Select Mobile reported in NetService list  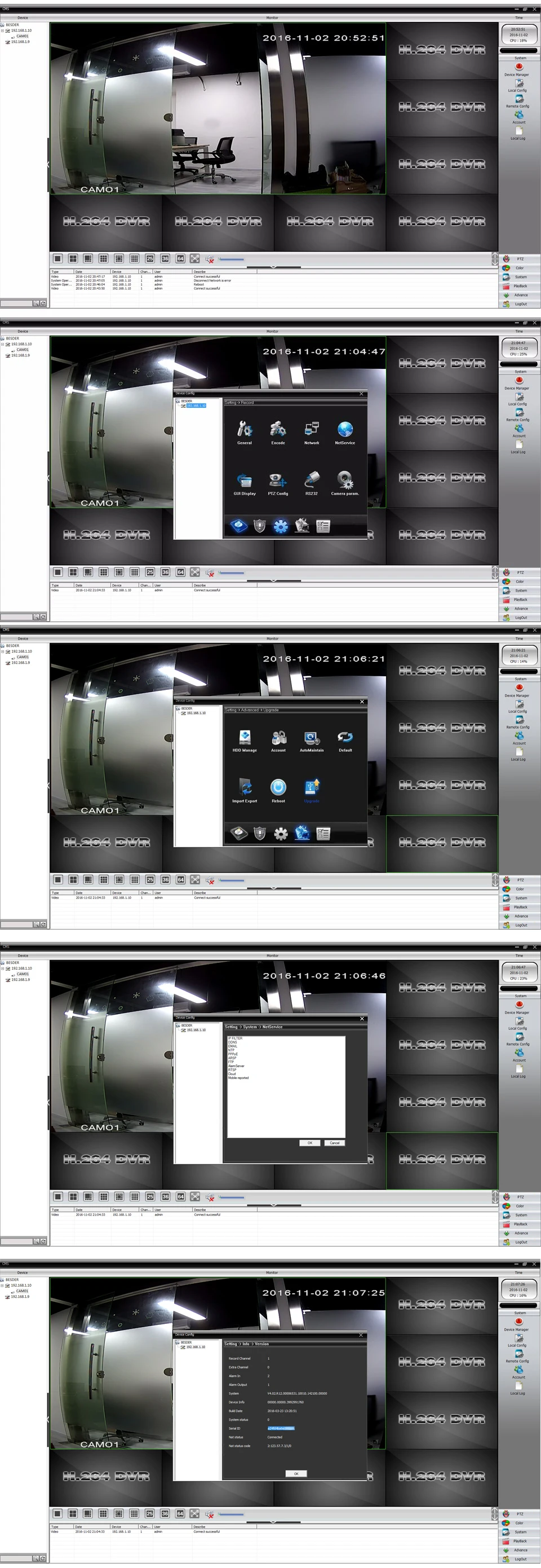[238, 1077]
